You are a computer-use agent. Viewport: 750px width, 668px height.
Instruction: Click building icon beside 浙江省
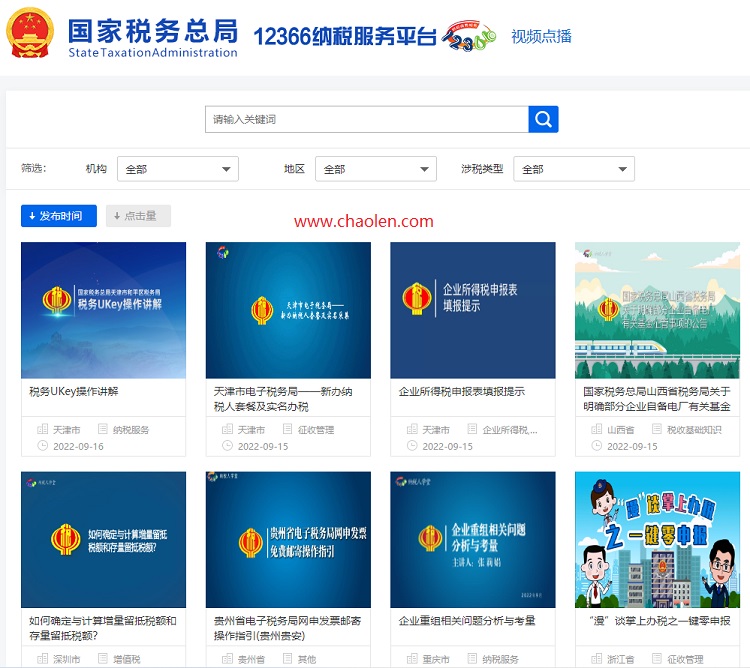[596, 658]
